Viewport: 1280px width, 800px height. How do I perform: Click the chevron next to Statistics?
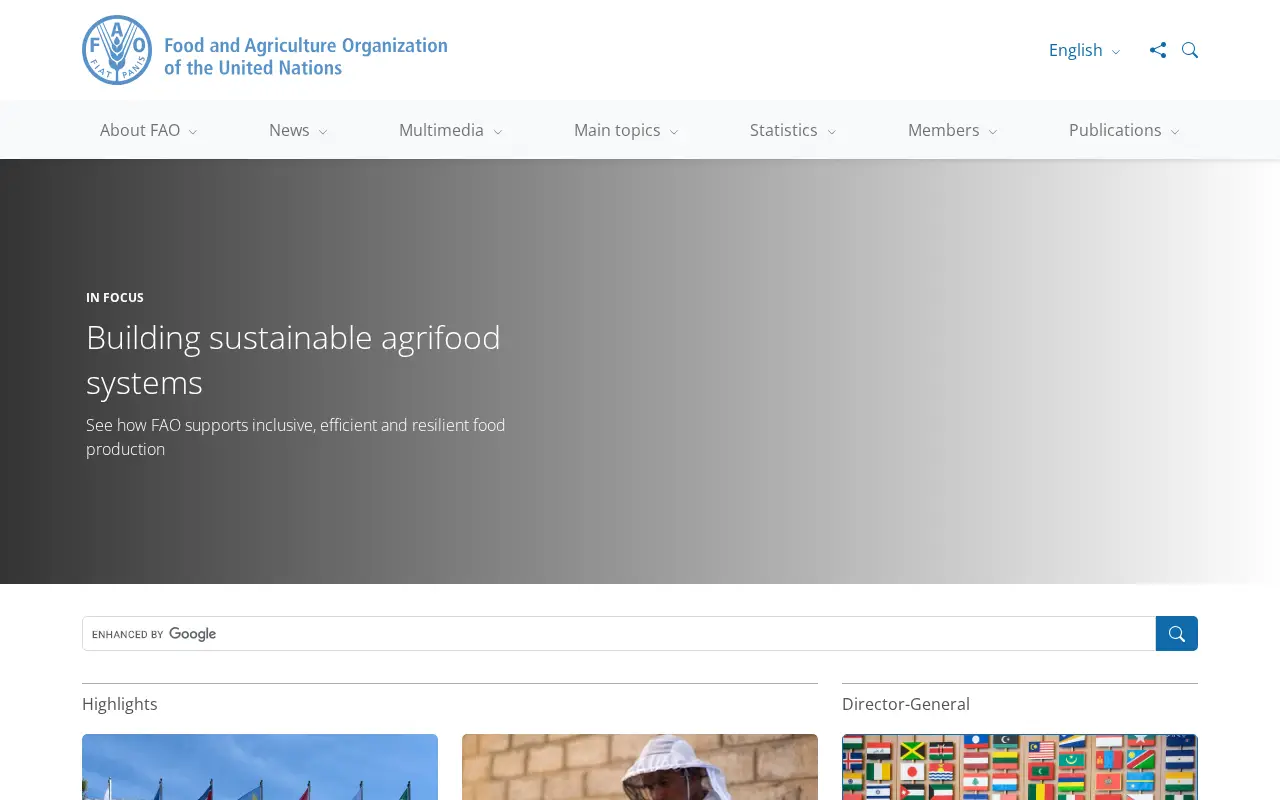click(x=832, y=132)
